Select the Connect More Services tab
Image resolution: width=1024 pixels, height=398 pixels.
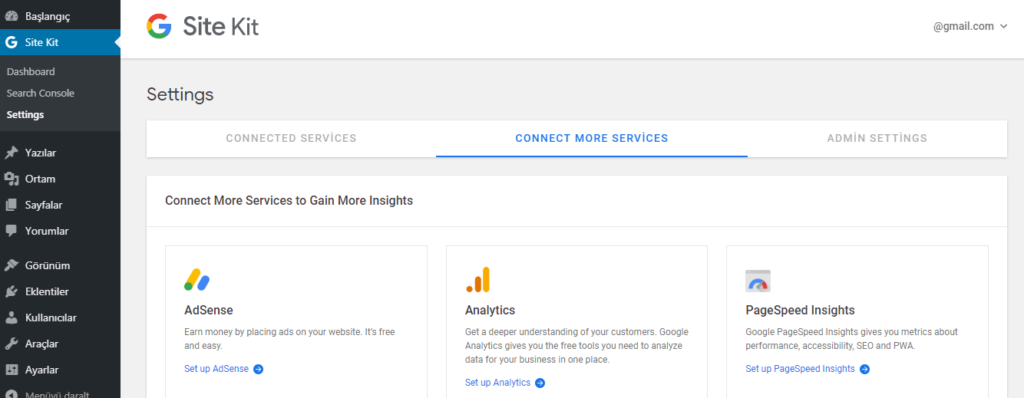click(x=592, y=139)
